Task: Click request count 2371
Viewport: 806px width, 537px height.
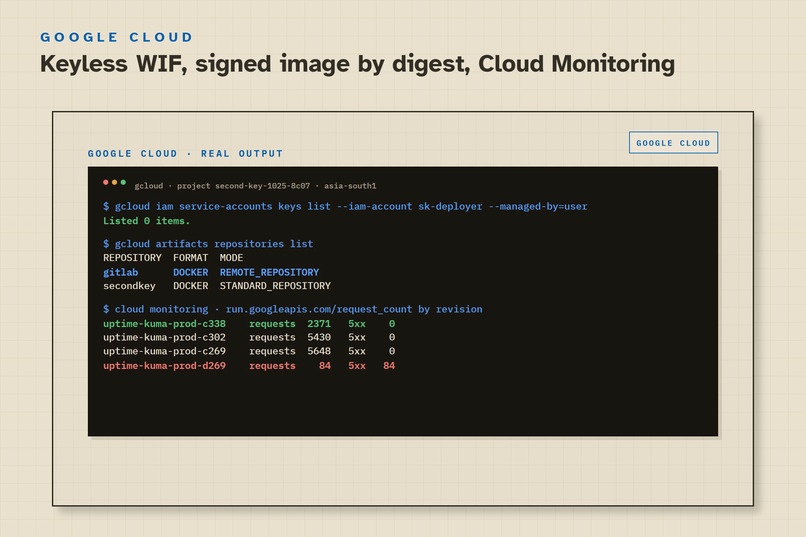Action: (x=319, y=324)
